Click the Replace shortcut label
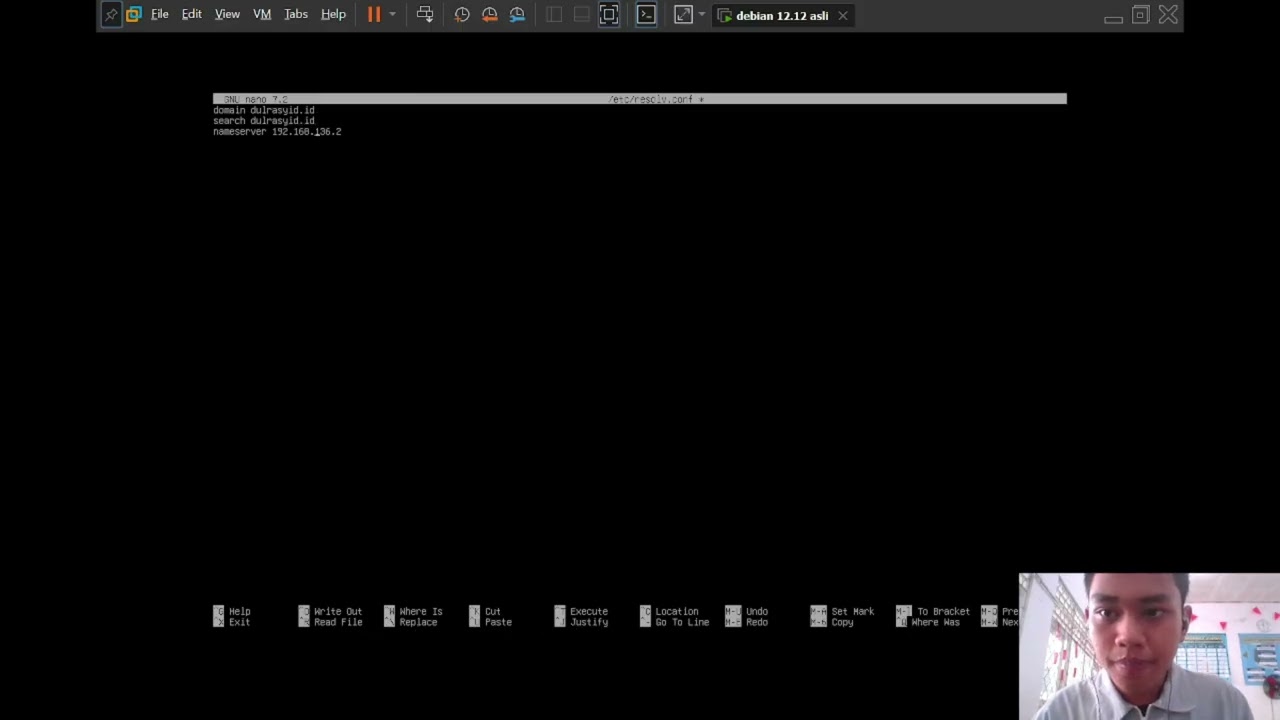Viewport: 1280px width, 720px height. coord(418,622)
